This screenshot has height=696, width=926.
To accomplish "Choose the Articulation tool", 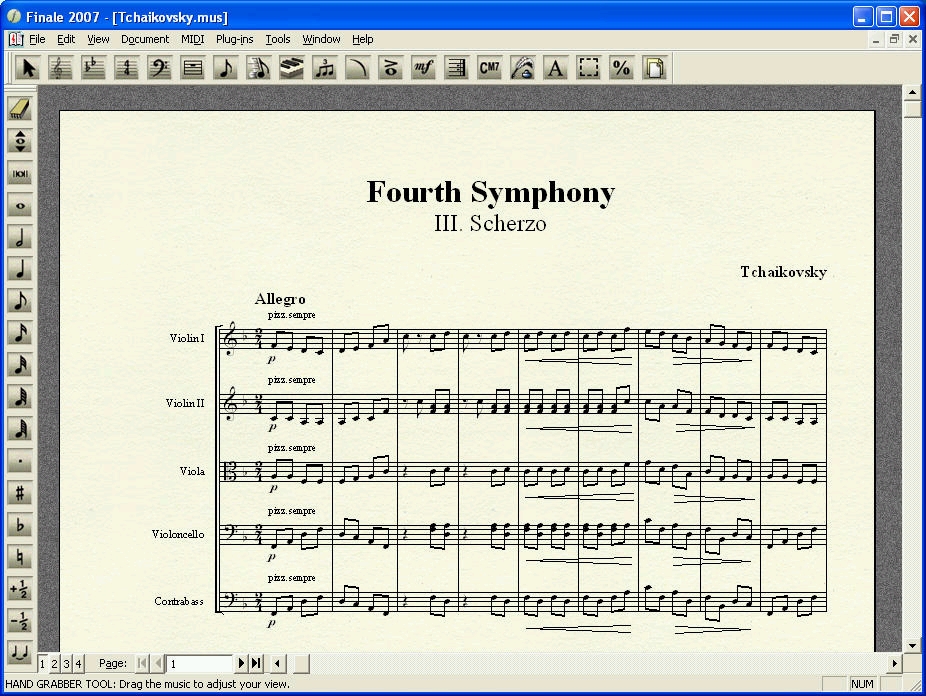I will (x=391, y=68).
